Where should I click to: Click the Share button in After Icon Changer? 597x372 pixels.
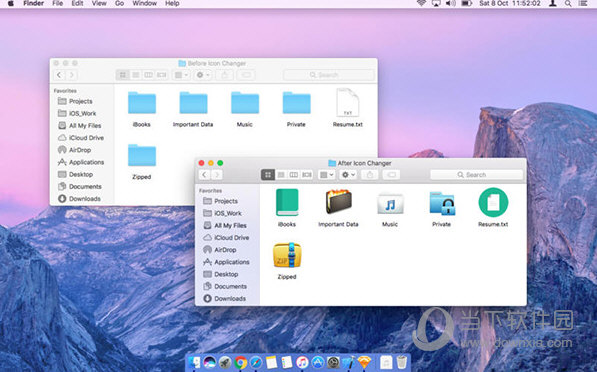click(x=369, y=175)
